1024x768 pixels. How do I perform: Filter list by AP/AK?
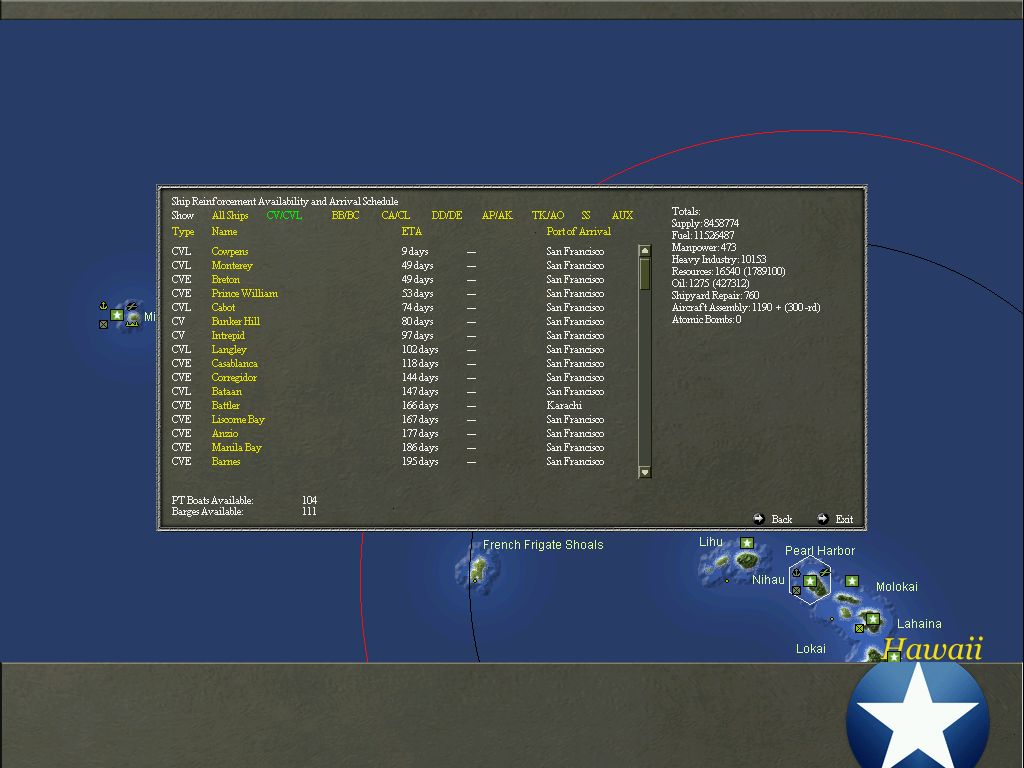[497, 216]
